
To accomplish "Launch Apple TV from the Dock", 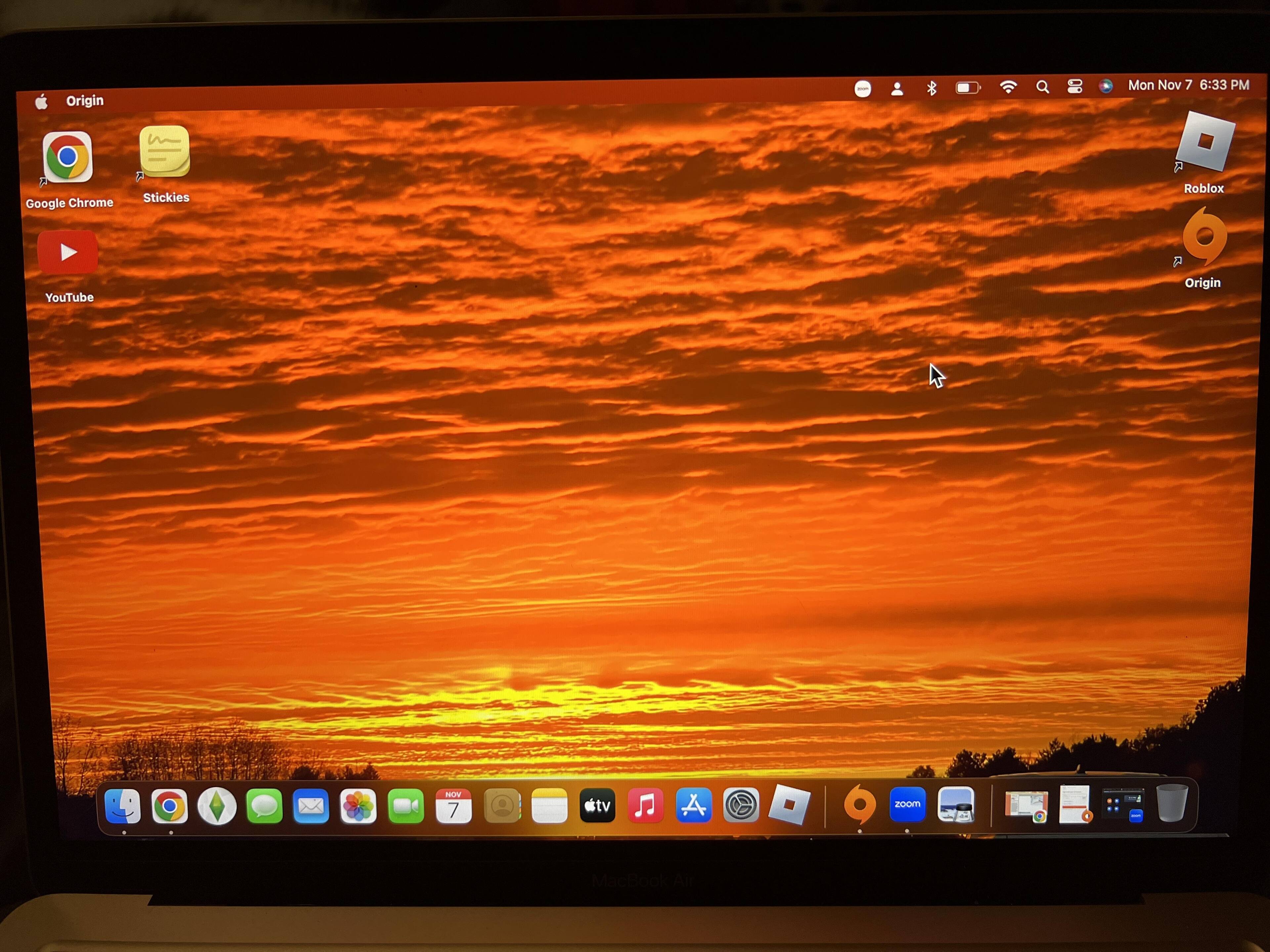I will coord(597,806).
